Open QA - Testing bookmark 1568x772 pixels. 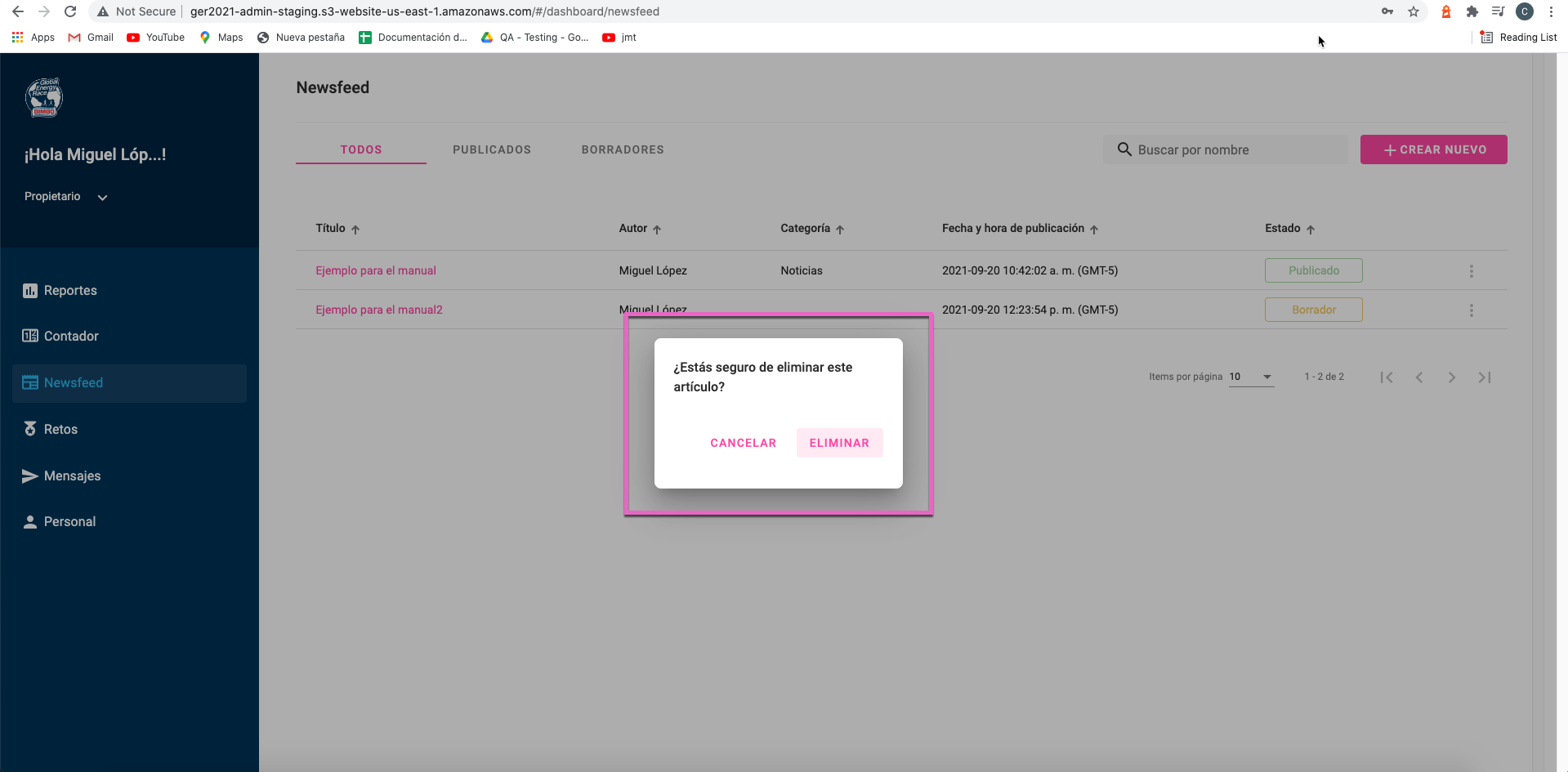click(x=534, y=38)
